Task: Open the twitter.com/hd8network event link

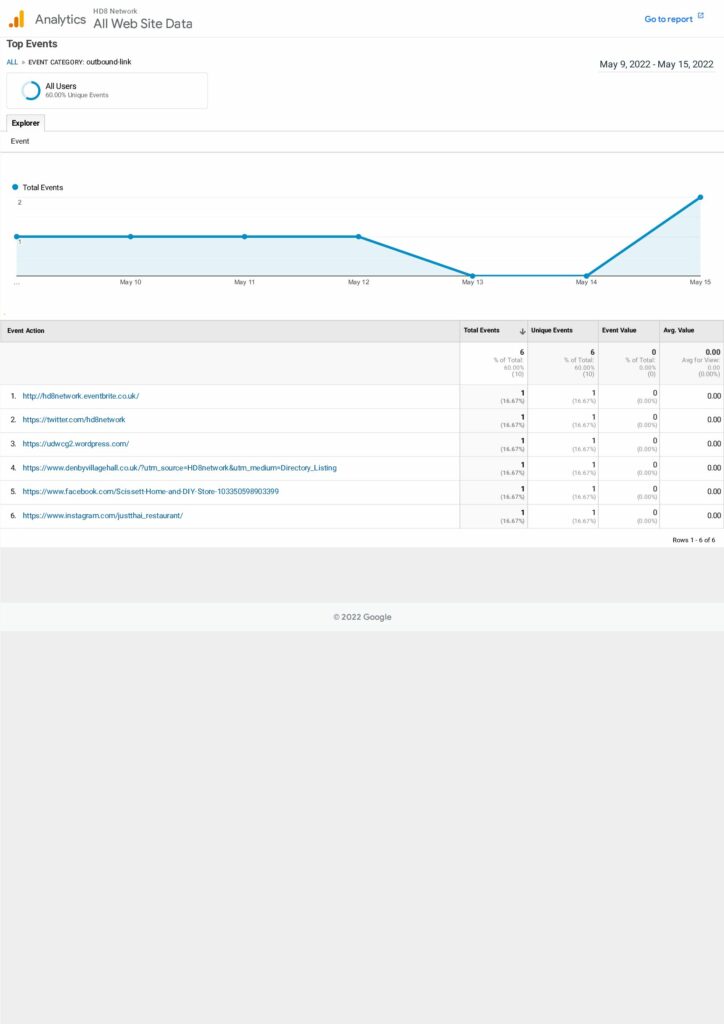Action: coord(74,420)
